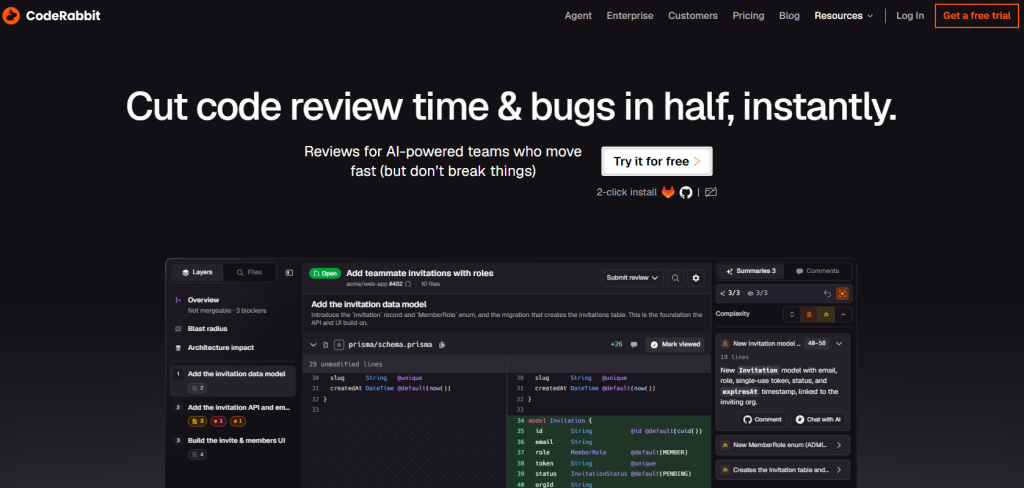Collapse the New Invitation model summary card

[839, 343]
